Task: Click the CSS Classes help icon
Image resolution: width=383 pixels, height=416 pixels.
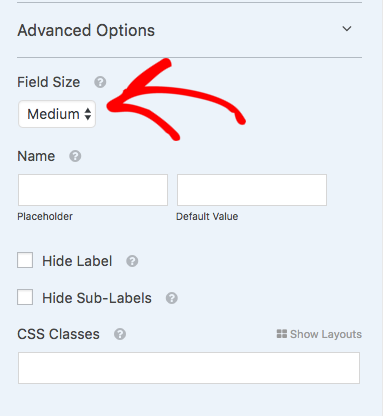Action: click(x=120, y=334)
